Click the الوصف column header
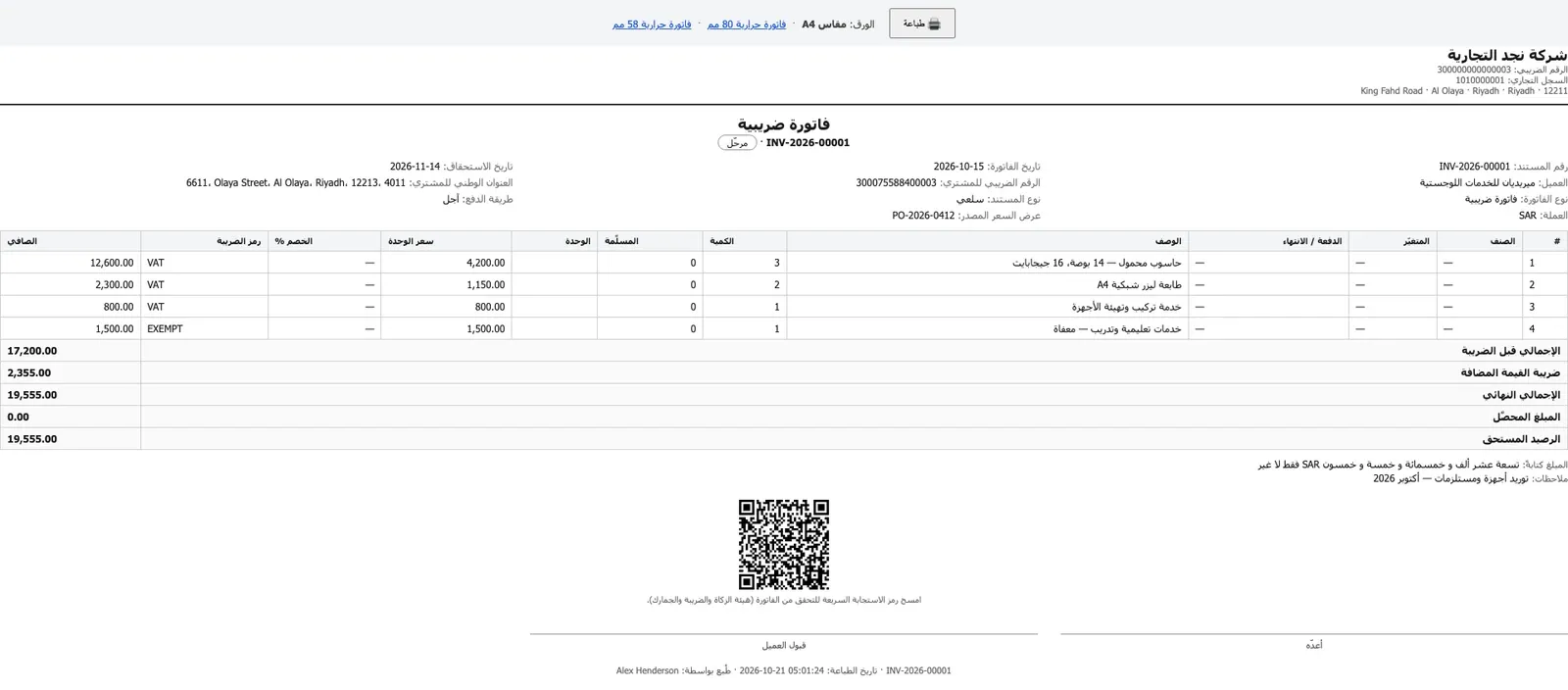The image size is (1568, 690). point(988,241)
